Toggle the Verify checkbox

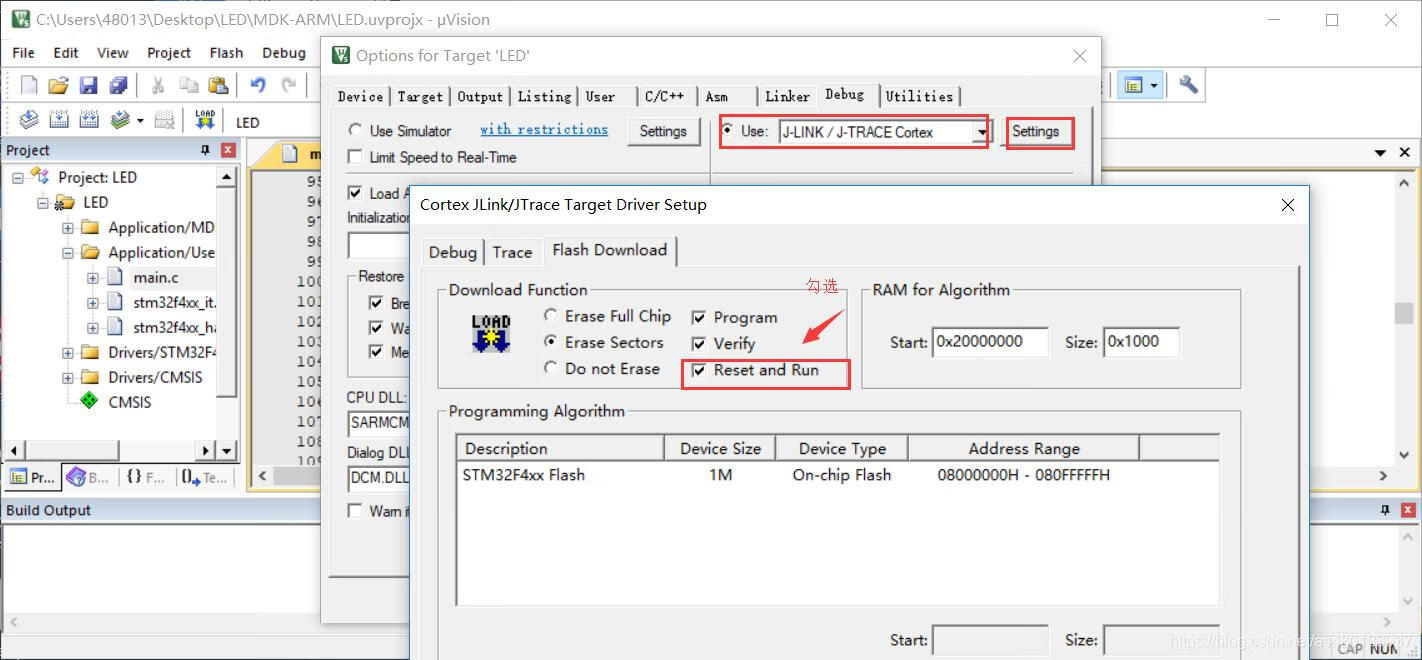699,344
